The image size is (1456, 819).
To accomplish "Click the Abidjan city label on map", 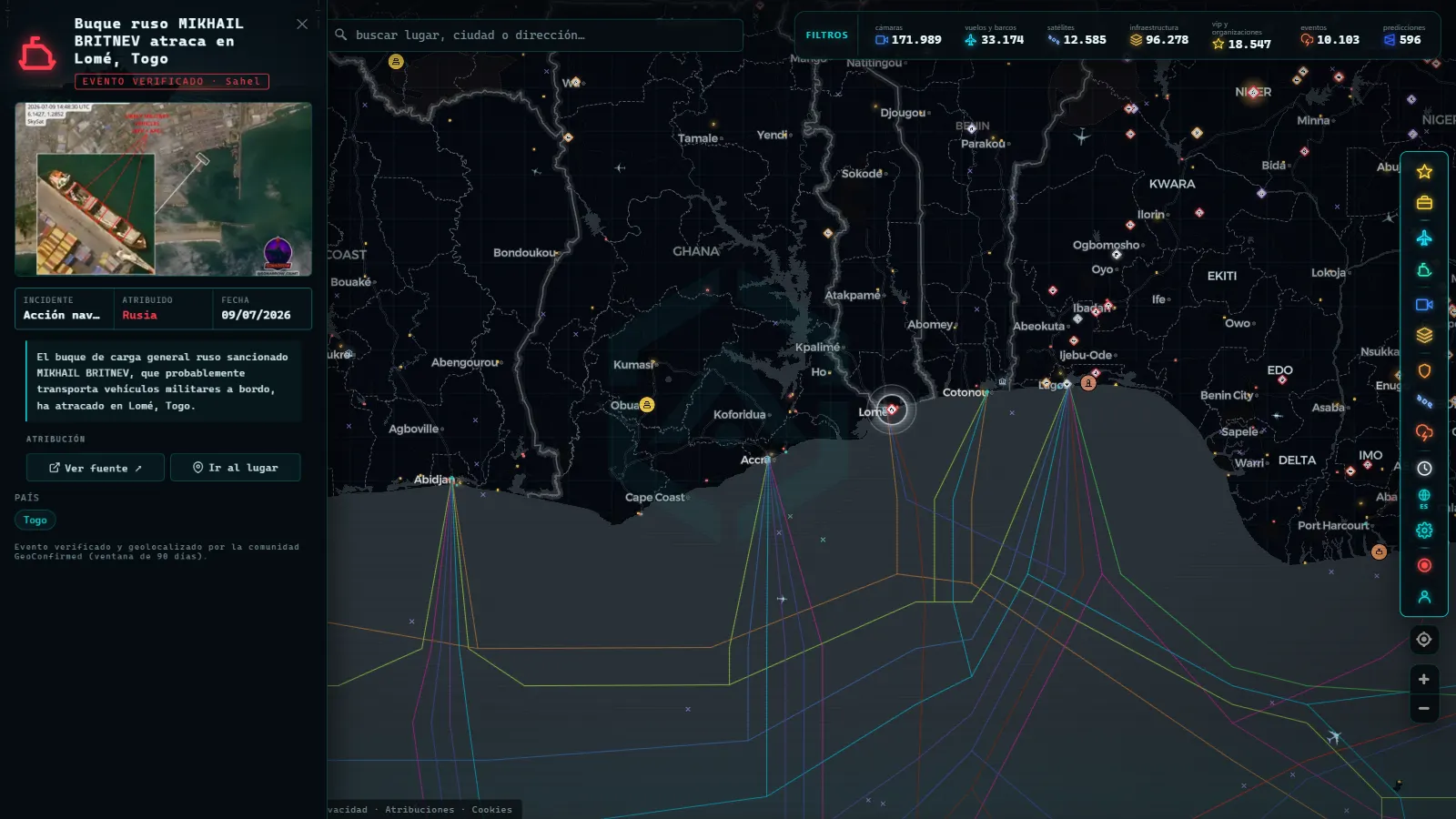I will point(434,479).
